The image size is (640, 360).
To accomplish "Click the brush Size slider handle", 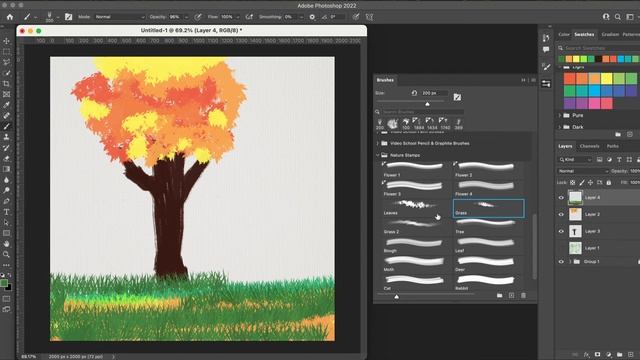I will click(427, 104).
